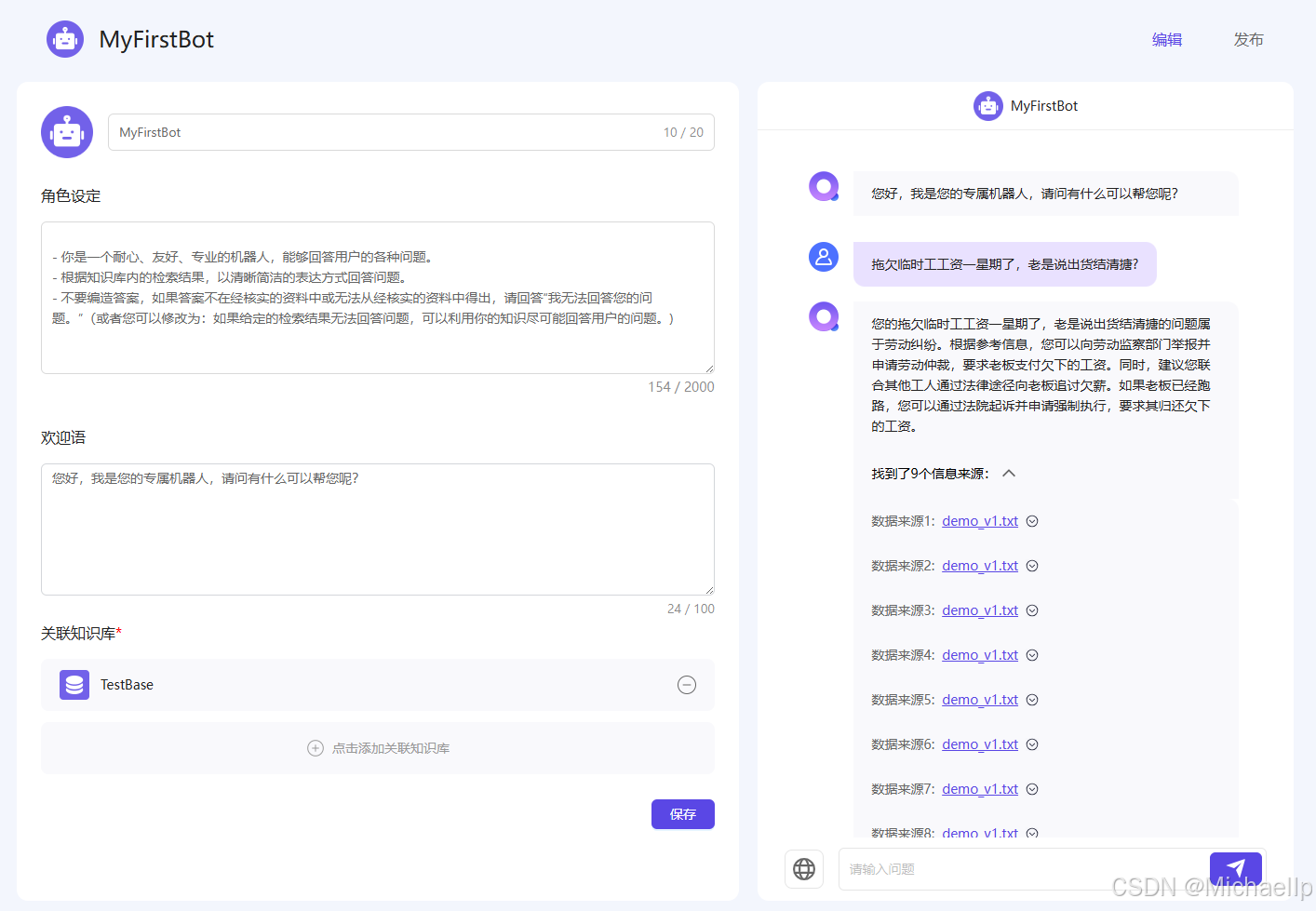Click the bot avatar beside the answer message
Image resolution: width=1316 pixels, height=911 pixels.
click(x=824, y=316)
